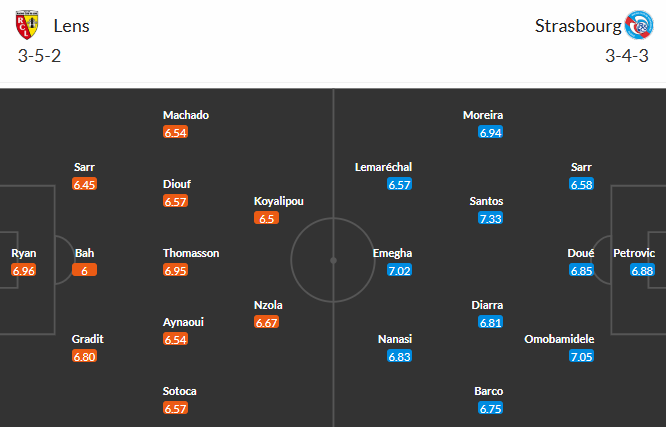
Task: Select player Machado on the pitch
Action: point(186,115)
